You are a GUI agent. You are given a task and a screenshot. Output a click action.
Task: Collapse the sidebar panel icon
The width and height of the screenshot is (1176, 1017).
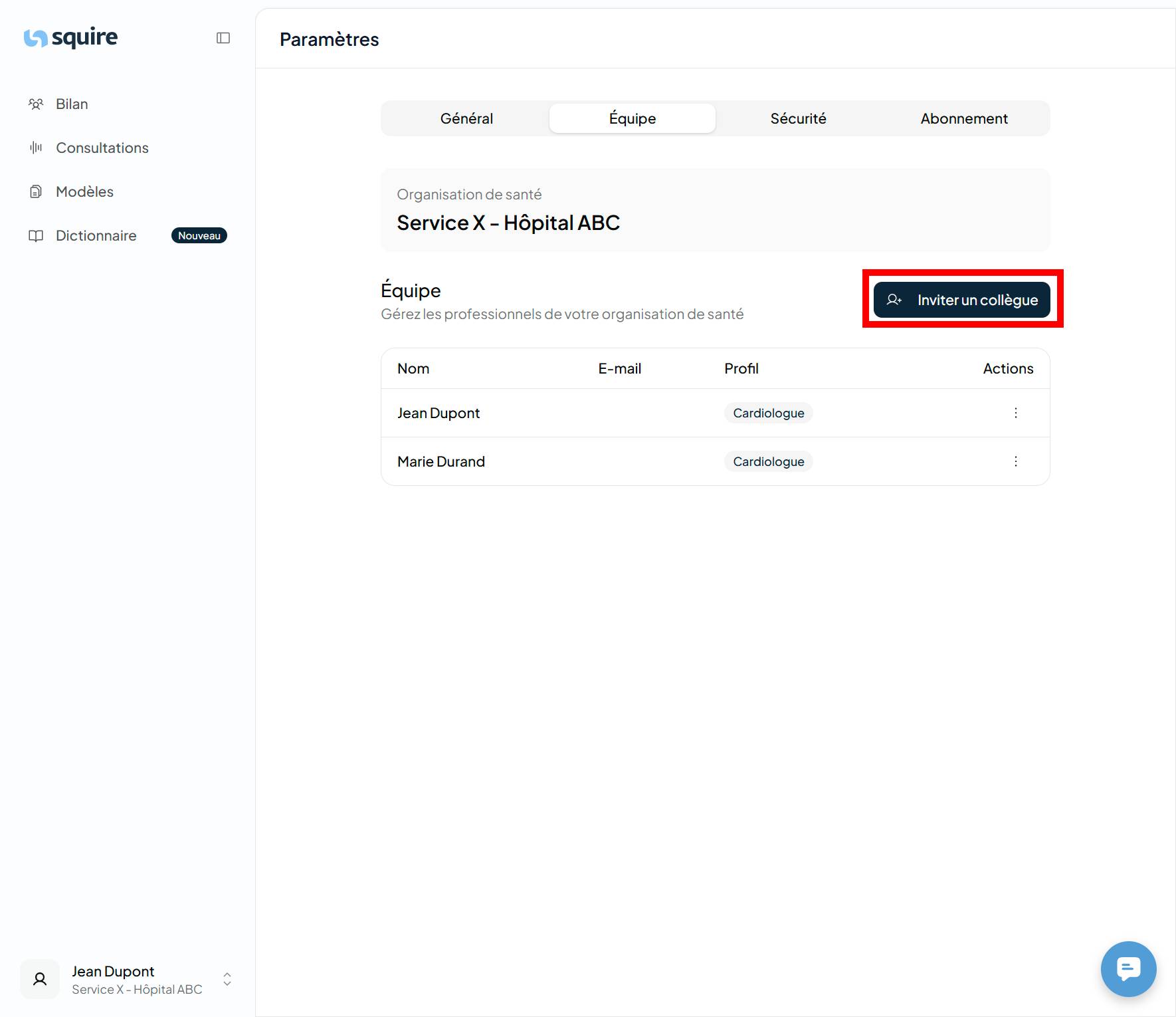tap(223, 38)
